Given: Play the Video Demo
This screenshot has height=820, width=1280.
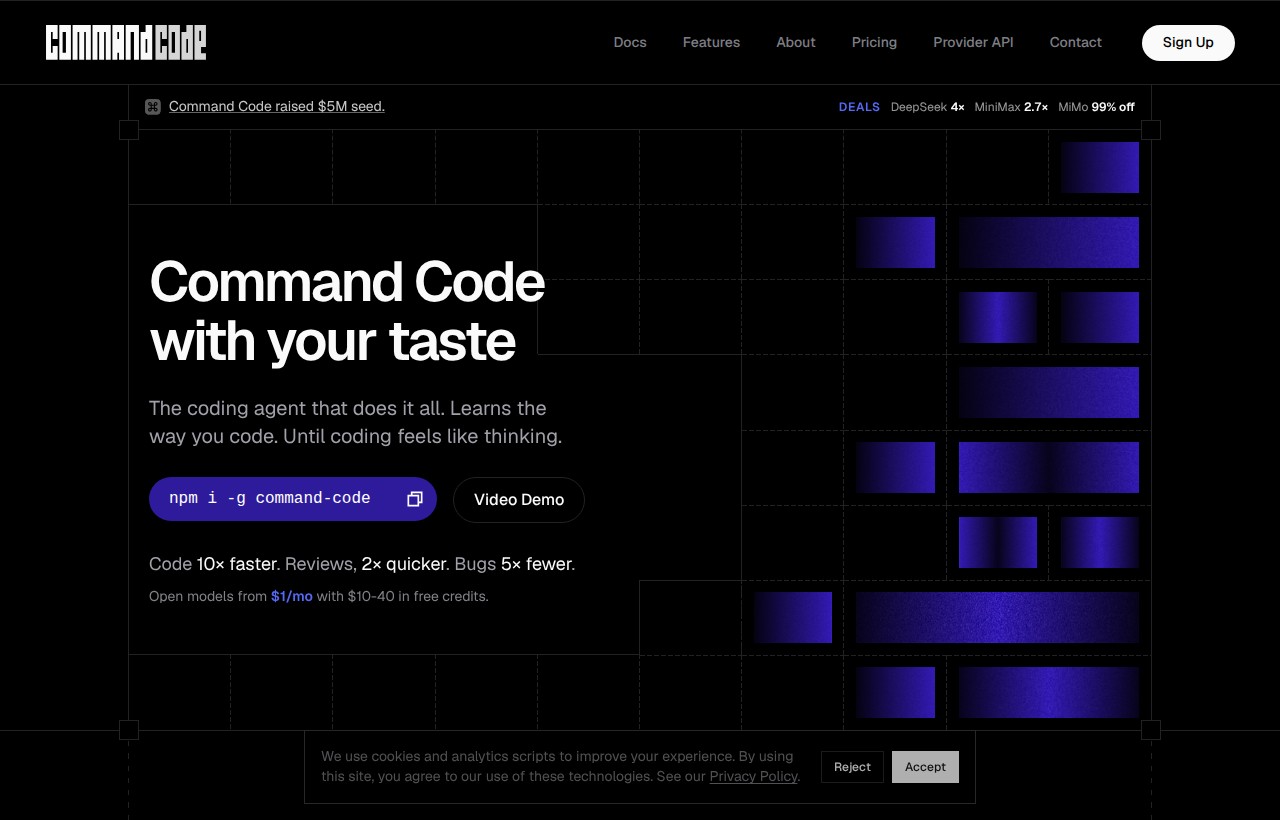Looking at the screenshot, I should pyautogui.click(x=519, y=500).
